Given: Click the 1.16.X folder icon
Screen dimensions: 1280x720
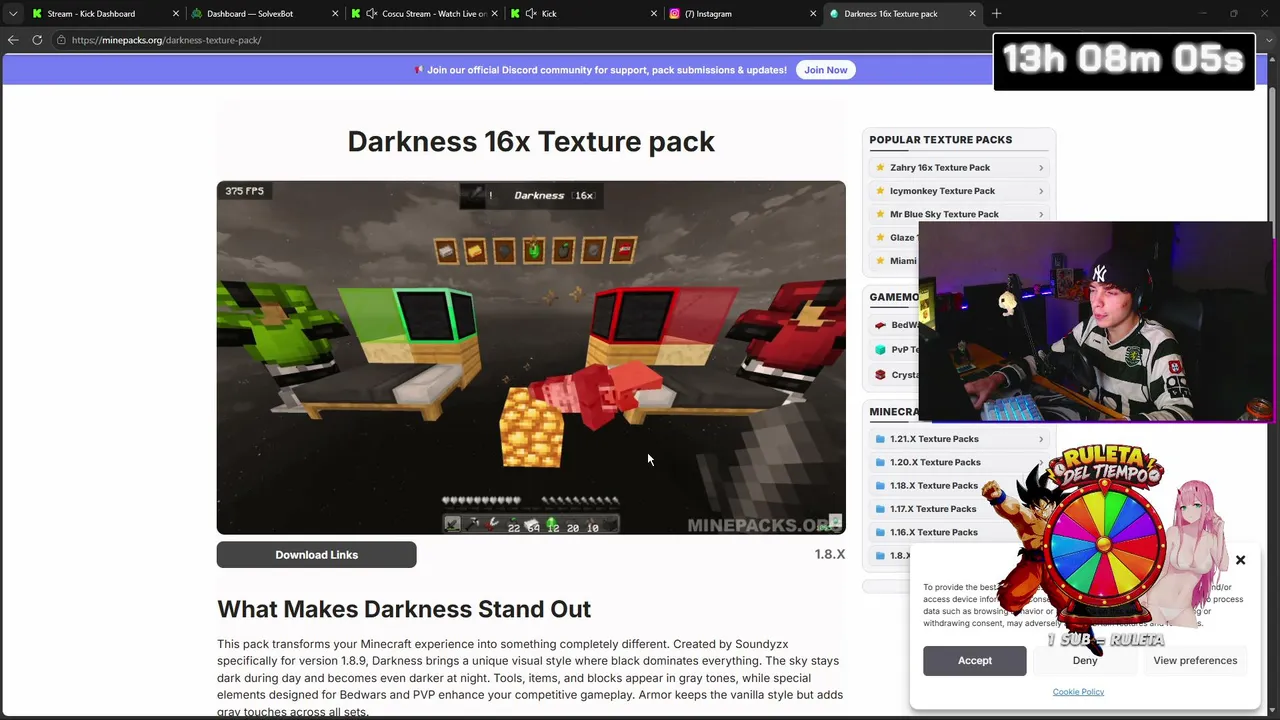Looking at the screenshot, I should click(x=880, y=532).
